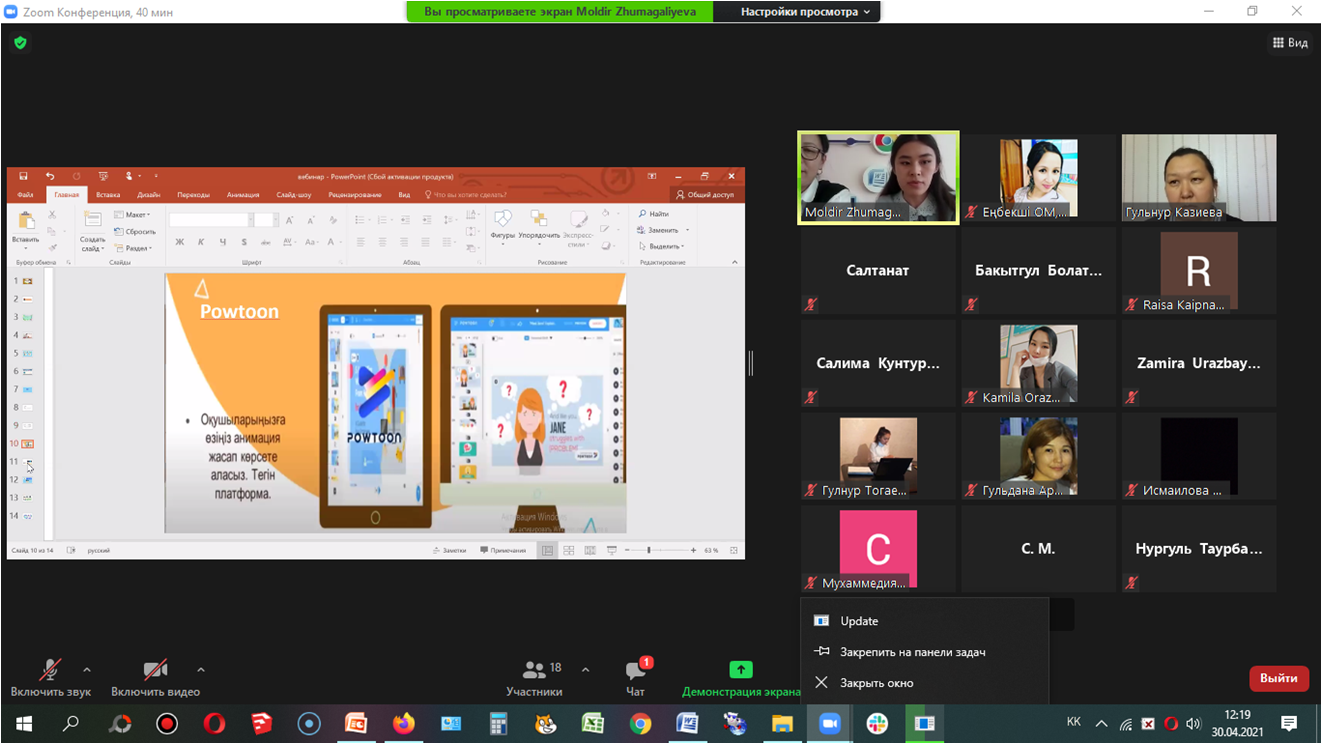1322x744 pixels.
Task: Turn on camera with Включить видео
Action: pyautogui.click(x=155, y=677)
